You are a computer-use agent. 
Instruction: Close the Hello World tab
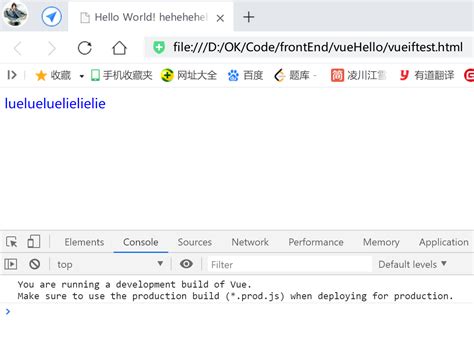[x=220, y=18]
